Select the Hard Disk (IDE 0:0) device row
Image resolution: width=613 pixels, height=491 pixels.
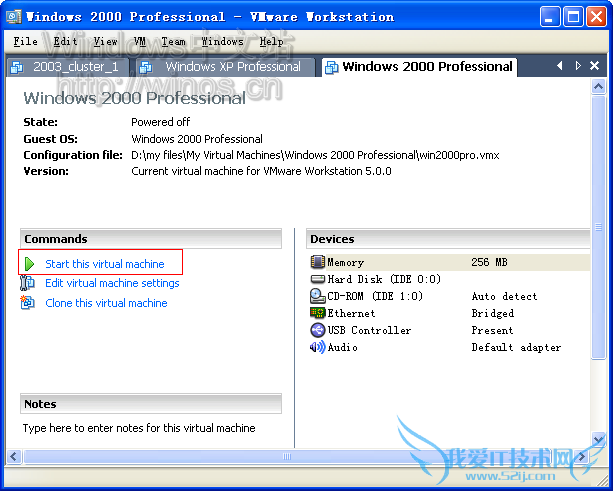tap(450, 279)
